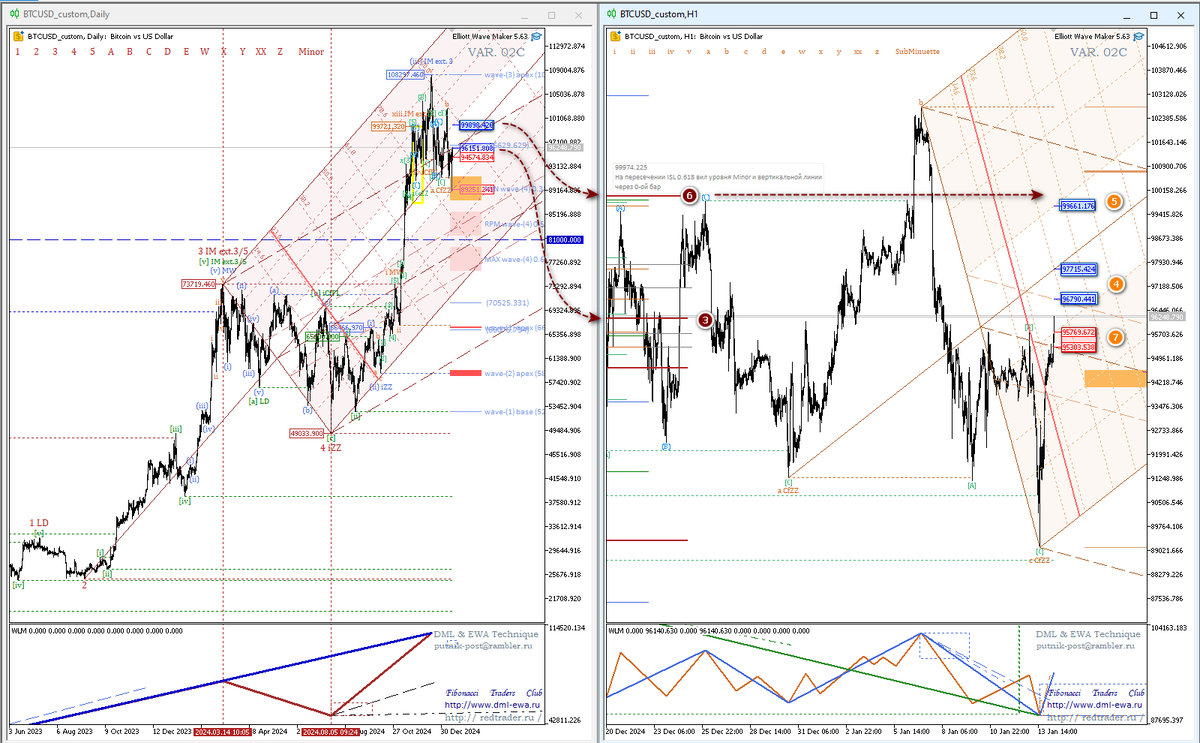Screen dimensions: 1200x743
Task: Open www.dml-ewa.ru link in Daily window
Action: tap(491, 704)
